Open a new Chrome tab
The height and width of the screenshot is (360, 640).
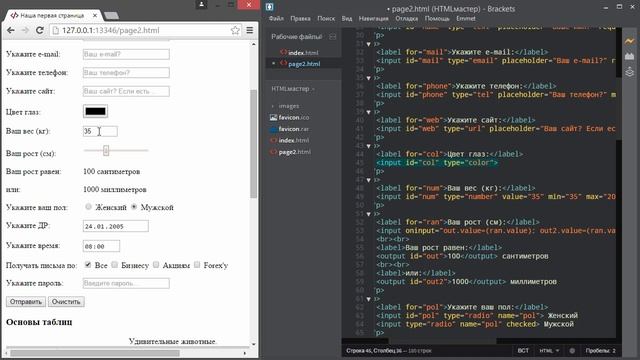pos(111,16)
